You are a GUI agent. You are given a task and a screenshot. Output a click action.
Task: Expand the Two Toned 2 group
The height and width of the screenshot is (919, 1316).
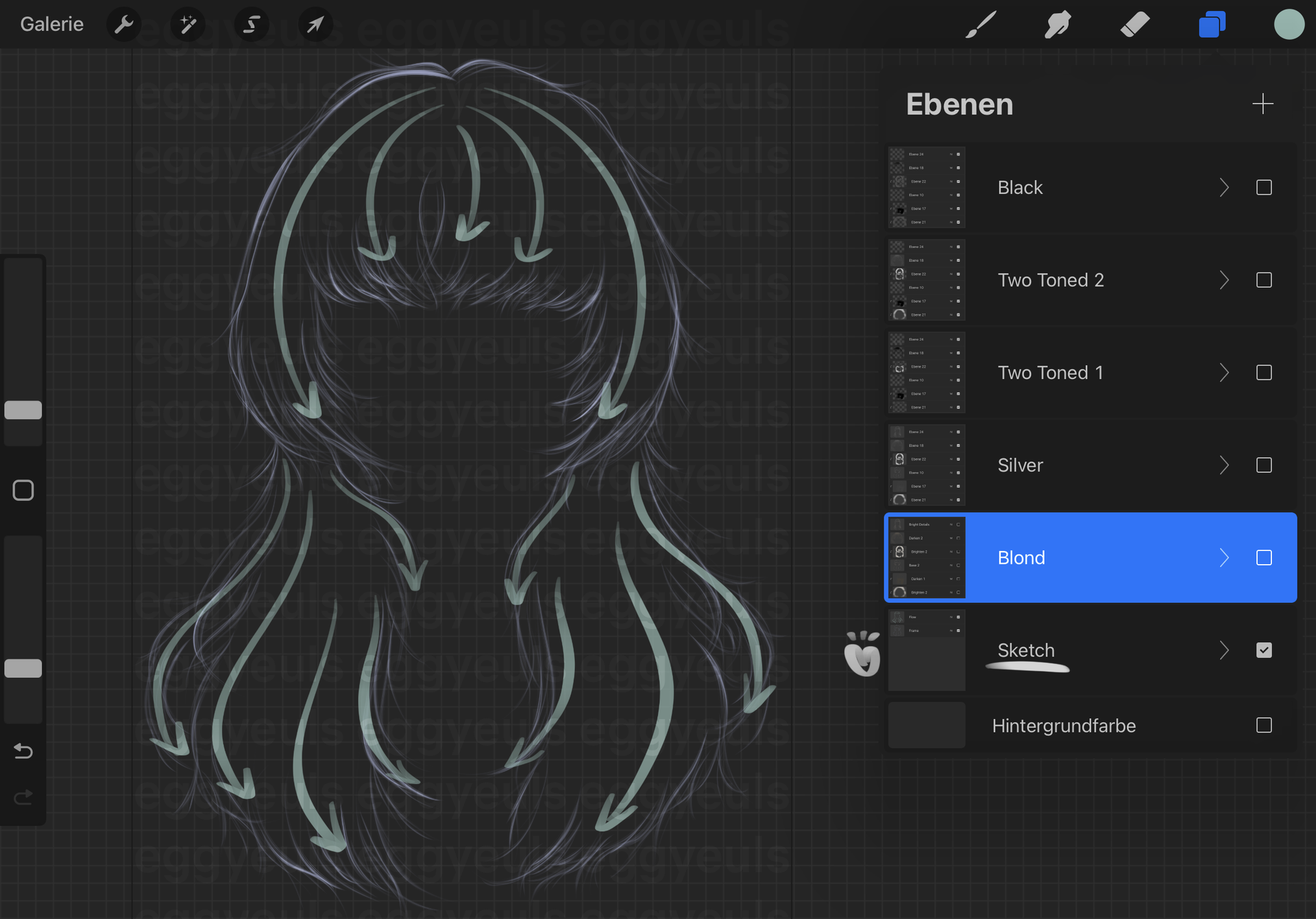[1224, 280]
